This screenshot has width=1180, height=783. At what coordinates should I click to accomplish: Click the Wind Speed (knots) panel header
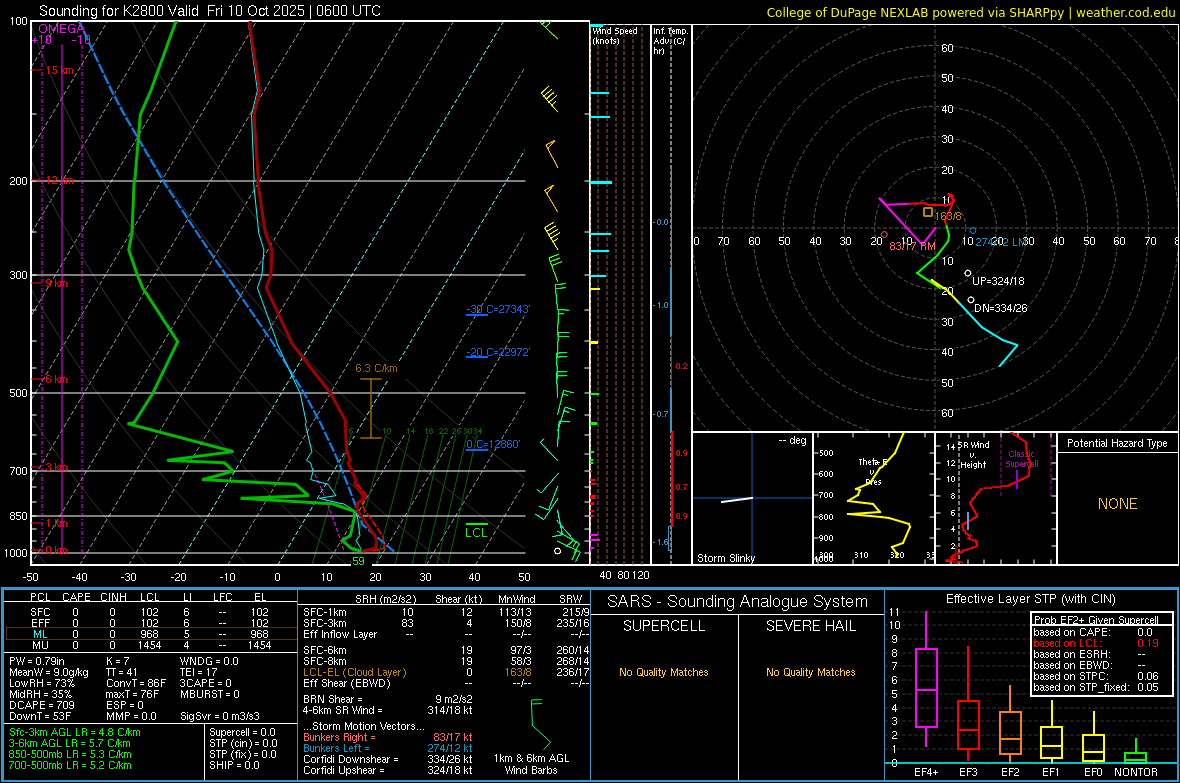(x=615, y=36)
